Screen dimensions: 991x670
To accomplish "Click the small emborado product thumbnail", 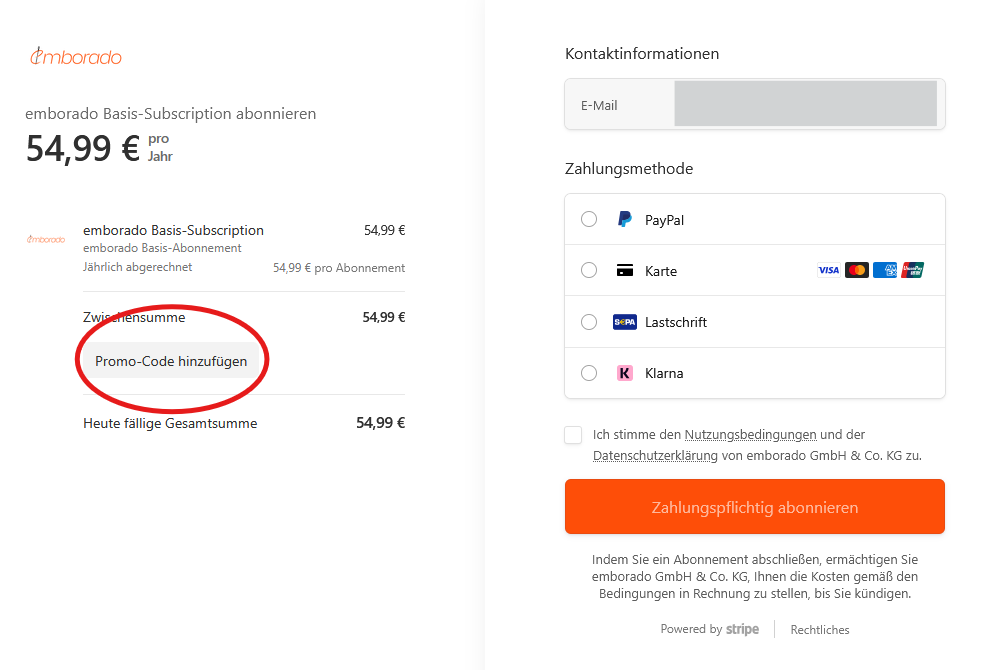I will click(x=46, y=239).
